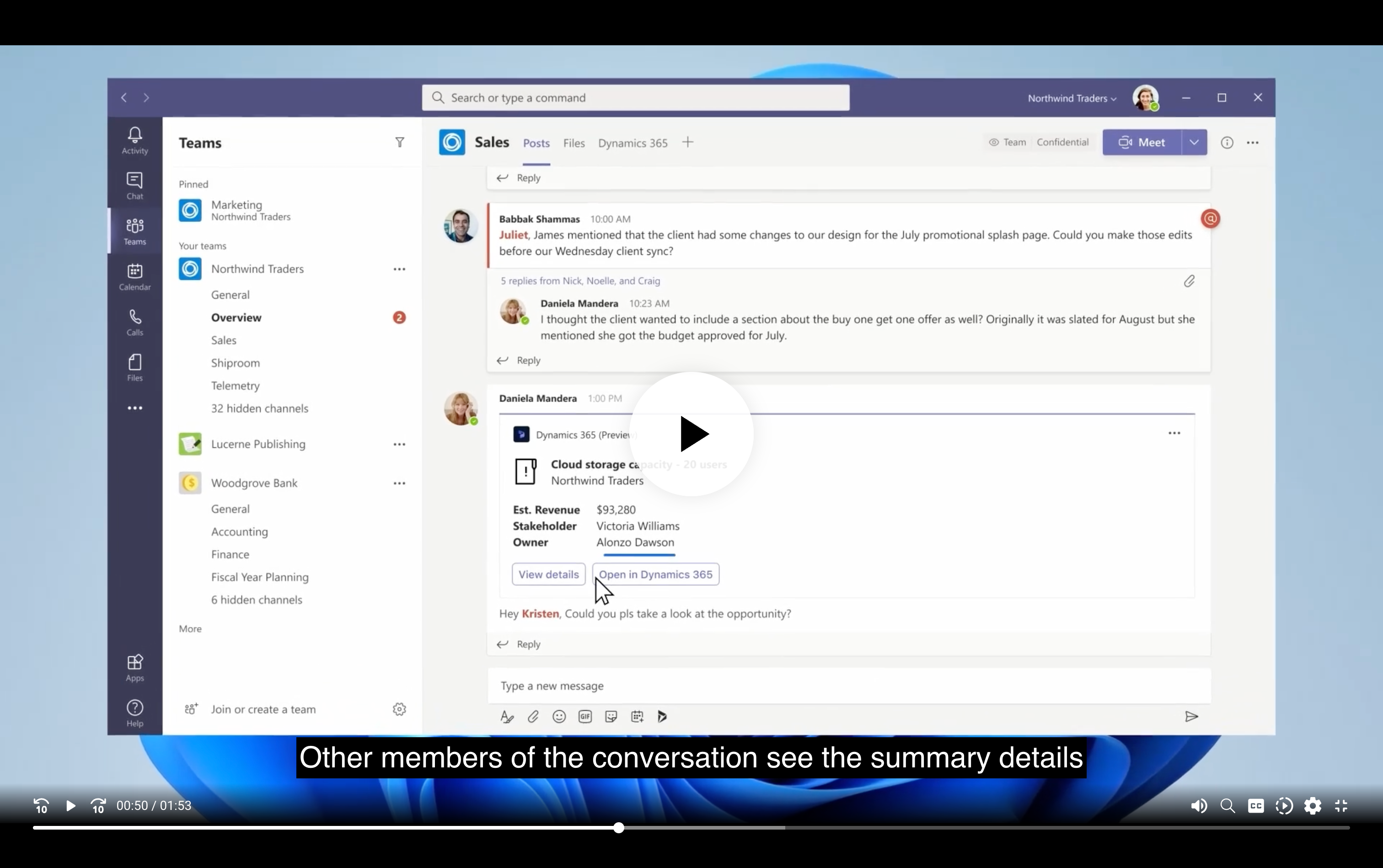Switch to the Posts tab
The width and height of the screenshot is (1383, 868).
click(x=536, y=143)
